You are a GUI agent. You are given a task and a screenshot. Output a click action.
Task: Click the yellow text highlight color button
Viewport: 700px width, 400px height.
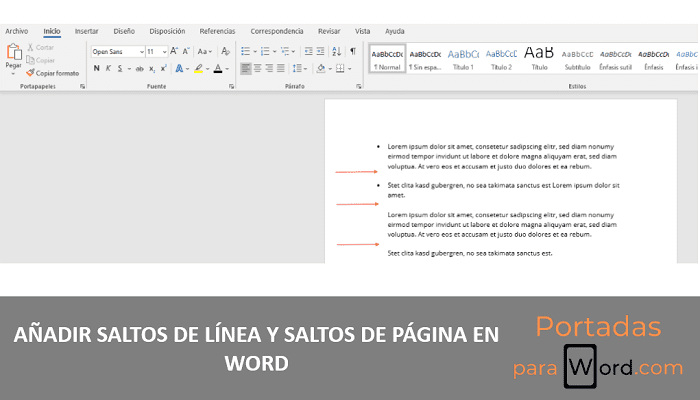coord(199,69)
